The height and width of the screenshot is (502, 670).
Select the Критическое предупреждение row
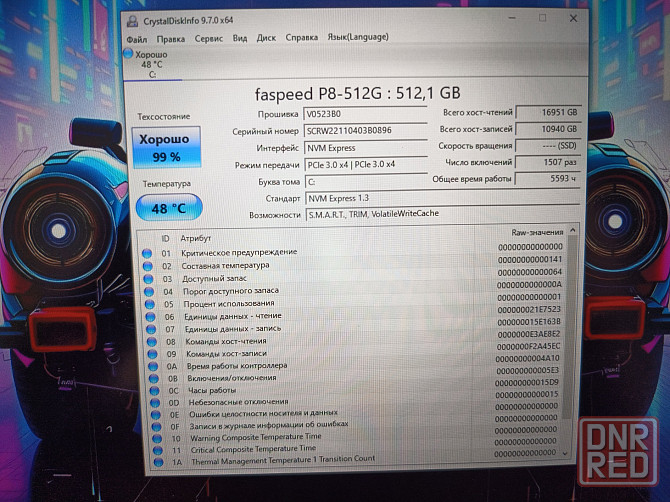(353, 252)
